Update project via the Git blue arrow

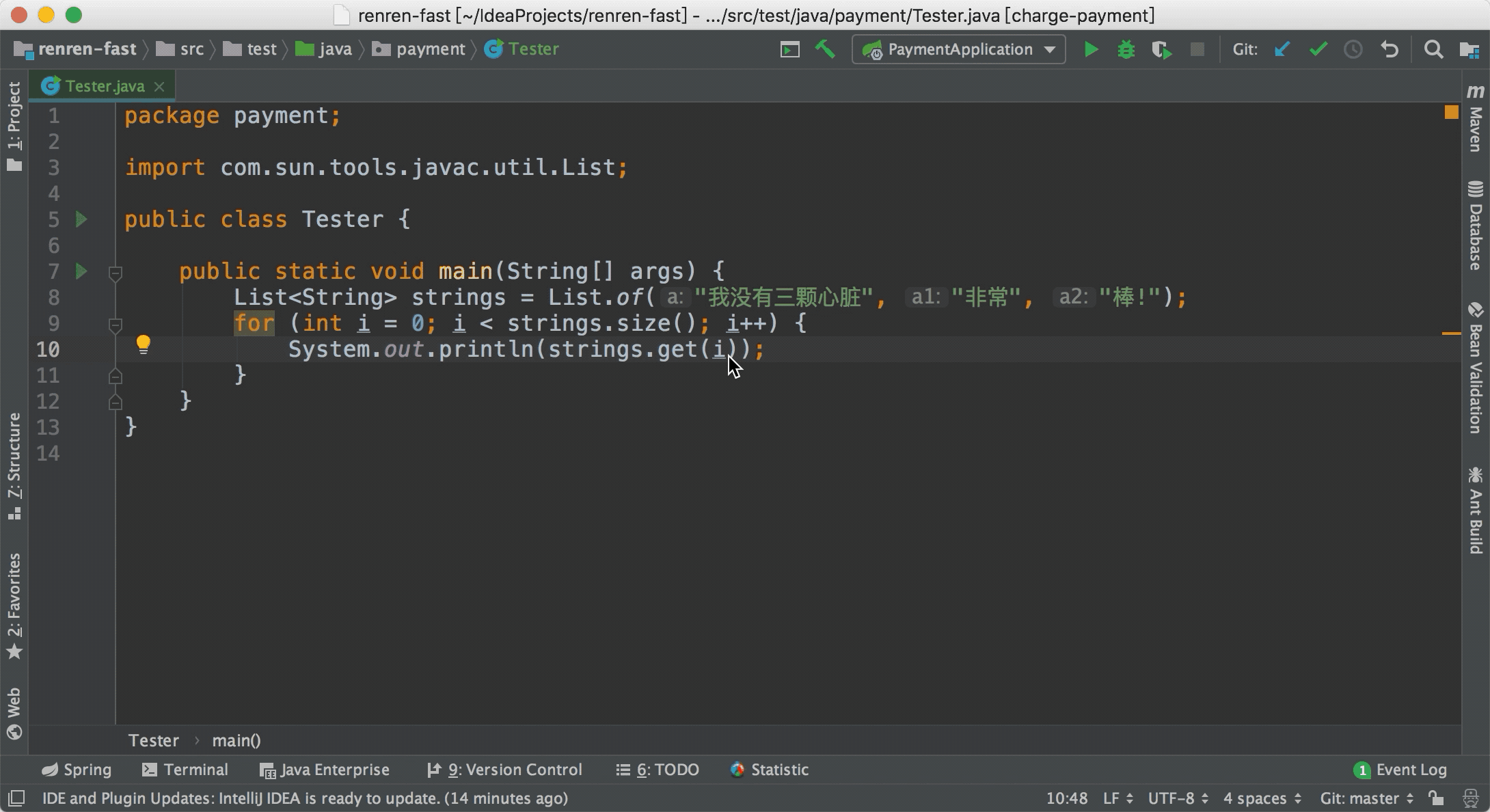(1282, 49)
